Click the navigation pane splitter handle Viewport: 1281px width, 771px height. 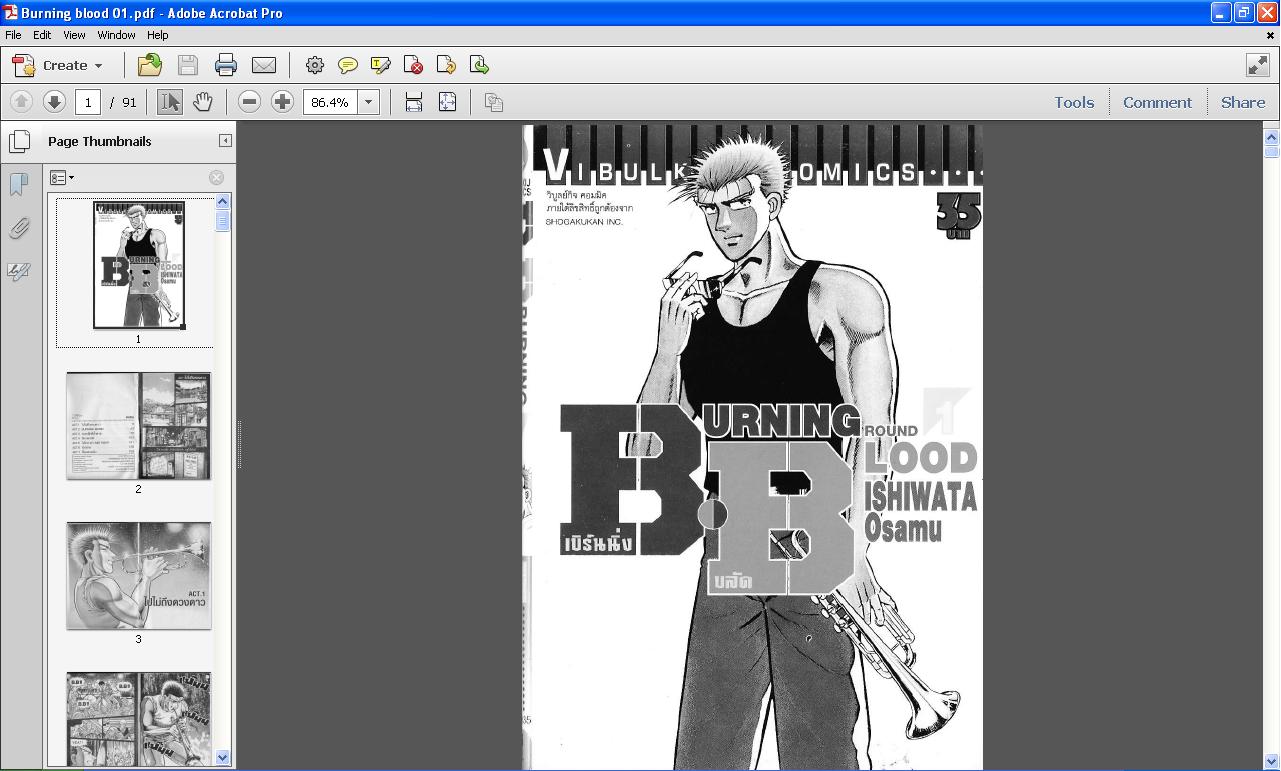pyautogui.click(x=239, y=446)
